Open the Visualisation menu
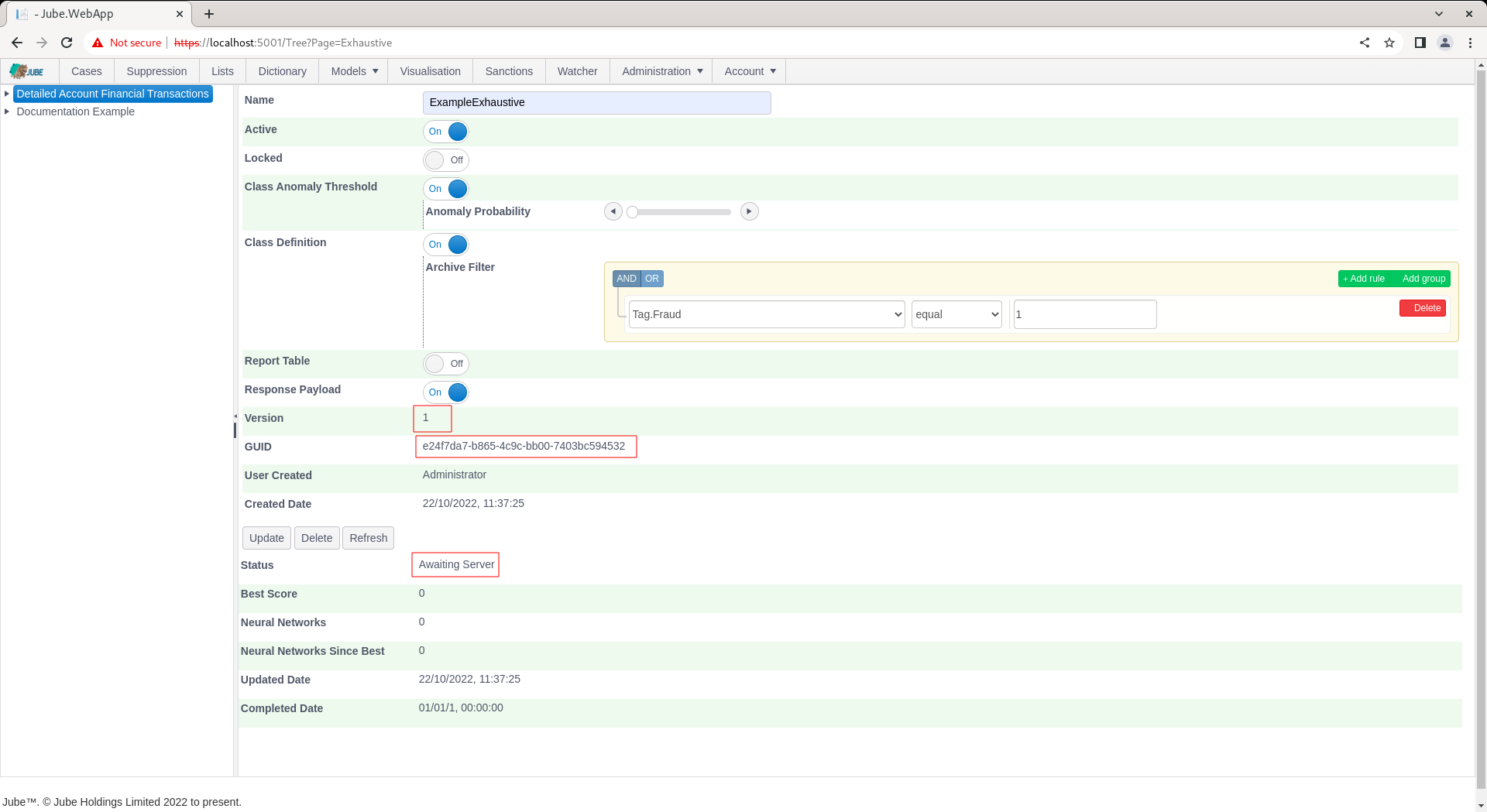Viewport: 1487px width, 812px height. point(431,71)
